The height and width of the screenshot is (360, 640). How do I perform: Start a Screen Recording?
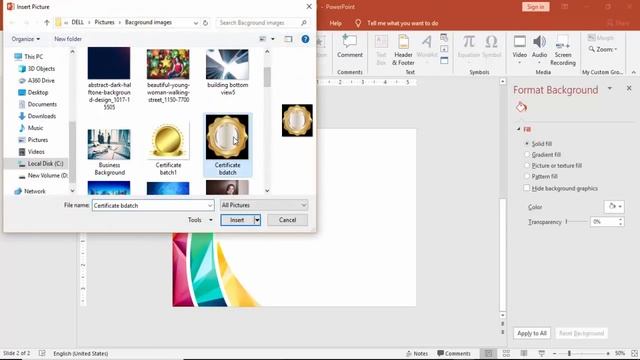(x=563, y=50)
